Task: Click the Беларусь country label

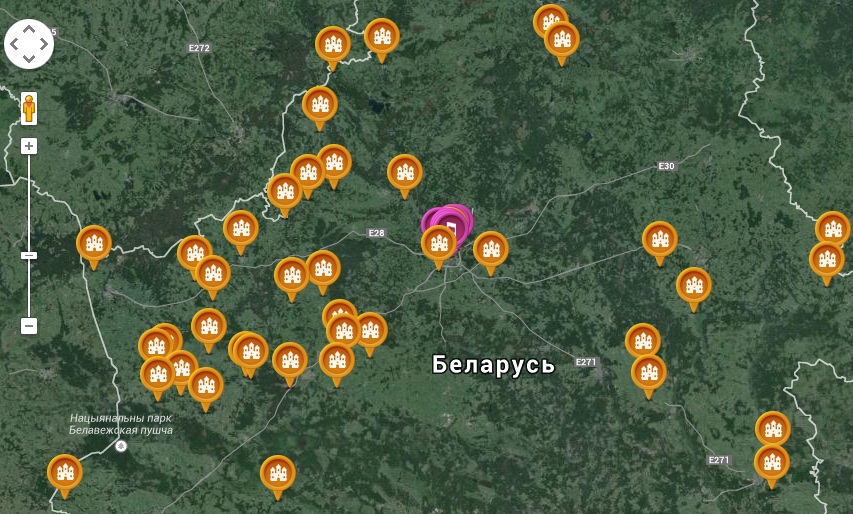Action: click(493, 364)
